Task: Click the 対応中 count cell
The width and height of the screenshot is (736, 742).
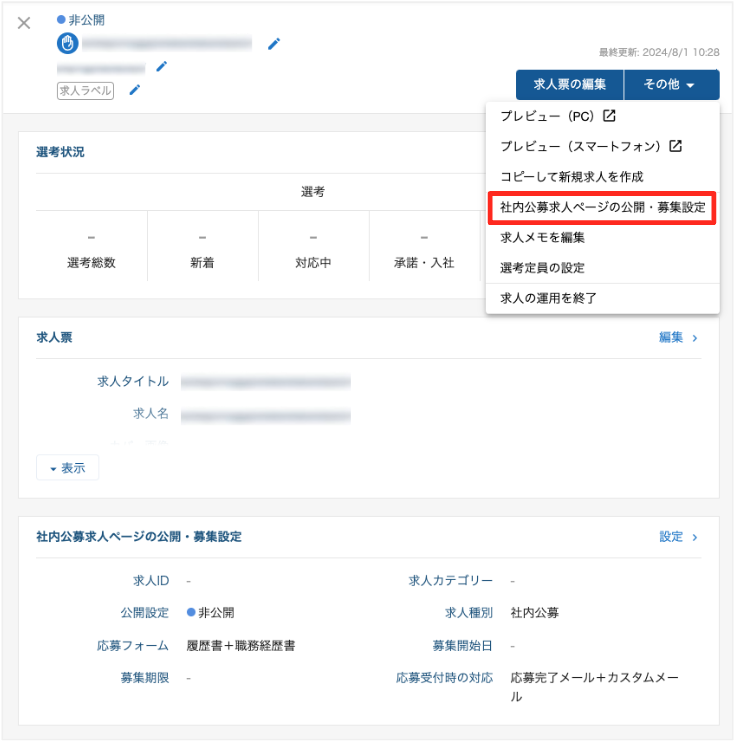Action: coord(313,246)
